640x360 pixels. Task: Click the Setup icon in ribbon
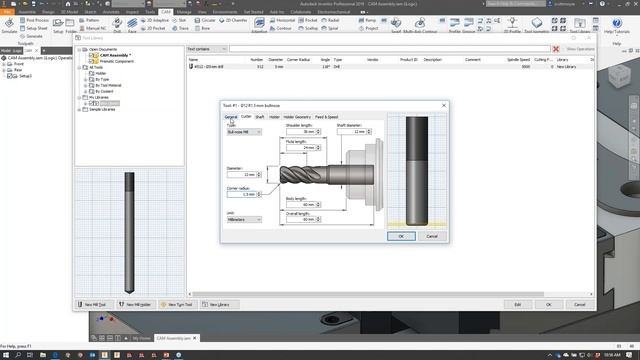click(x=58, y=25)
